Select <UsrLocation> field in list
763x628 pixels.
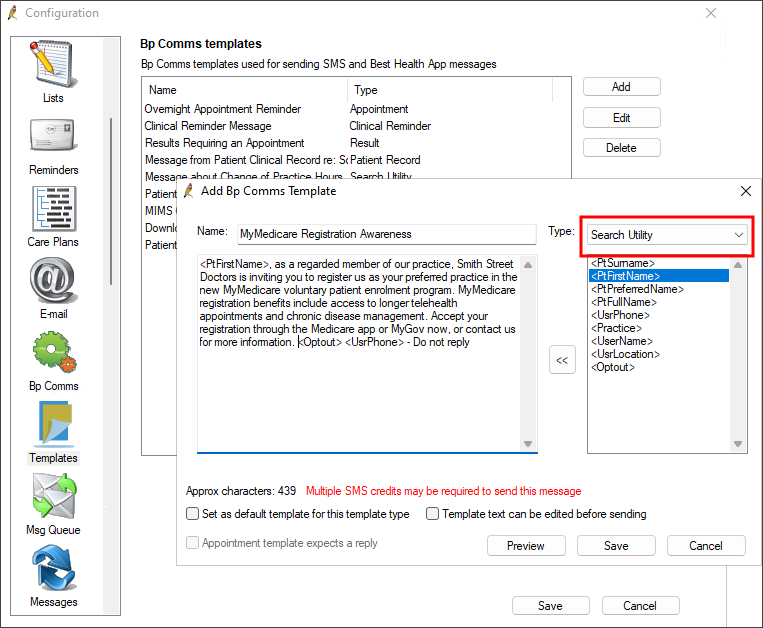tap(659, 354)
